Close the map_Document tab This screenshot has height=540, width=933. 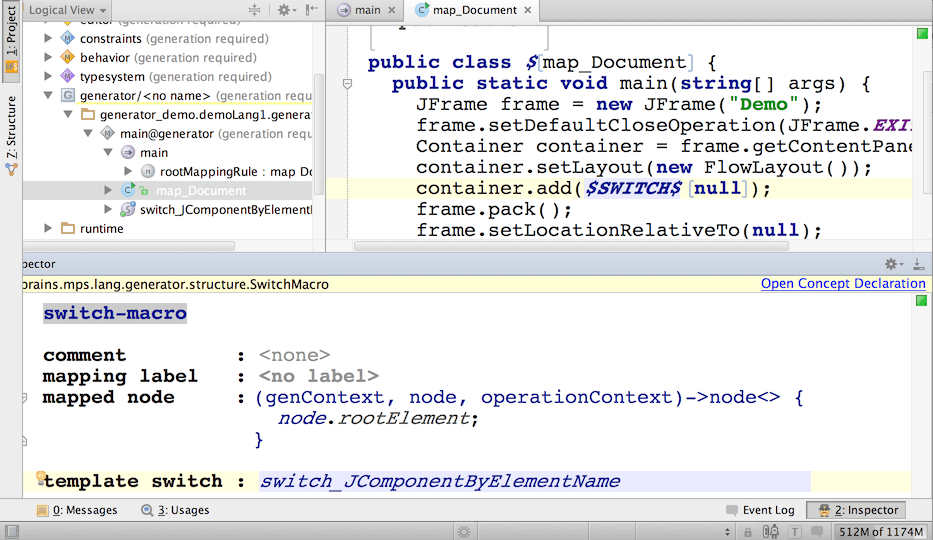point(528,10)
